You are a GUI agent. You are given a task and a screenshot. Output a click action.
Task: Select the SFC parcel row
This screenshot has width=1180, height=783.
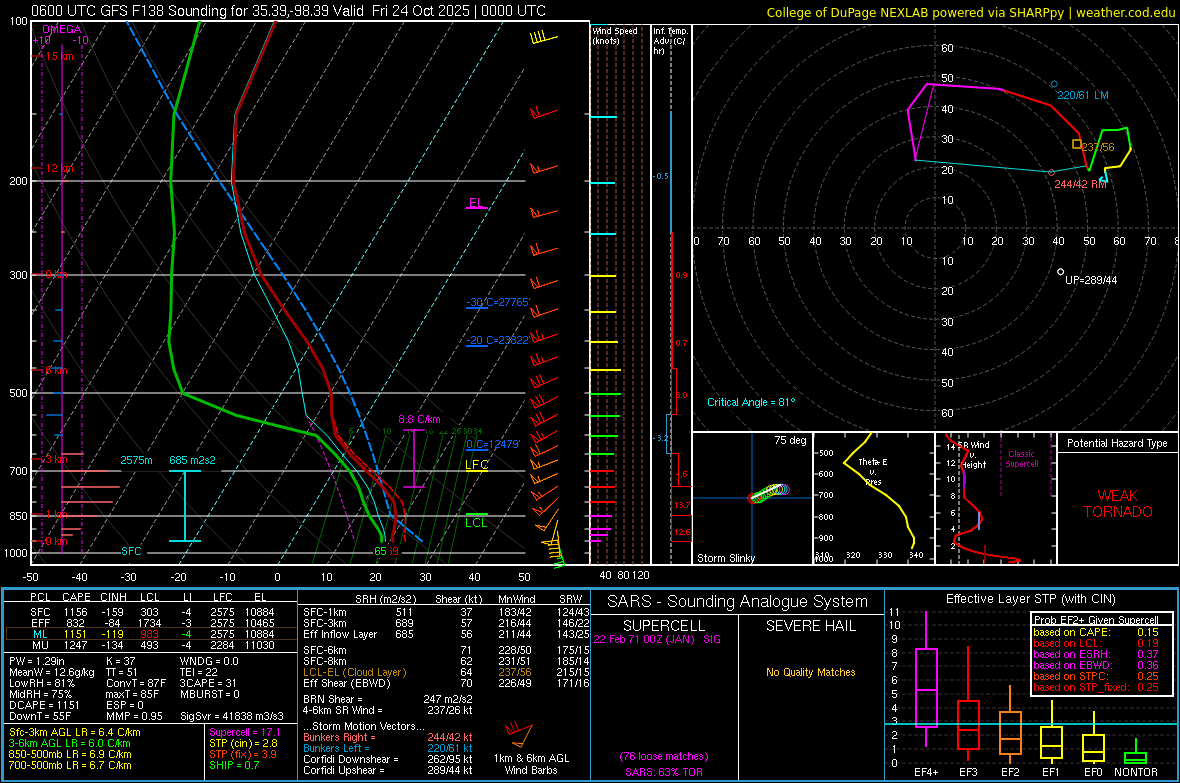click(x=150, y=610)
